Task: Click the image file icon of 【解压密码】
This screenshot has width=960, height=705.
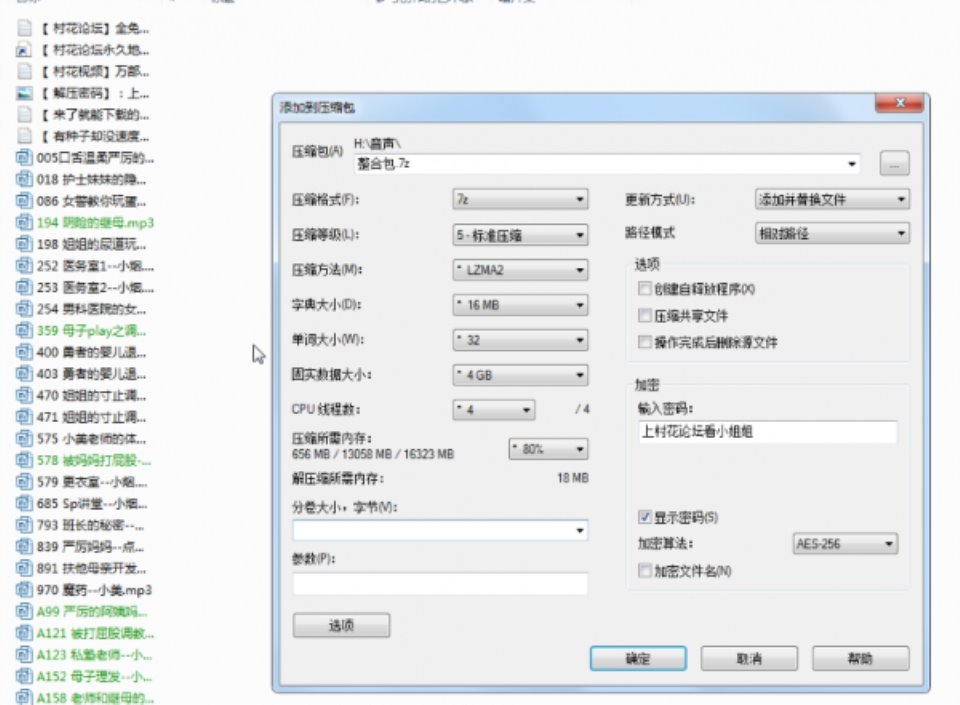Action: click(24, 93)
